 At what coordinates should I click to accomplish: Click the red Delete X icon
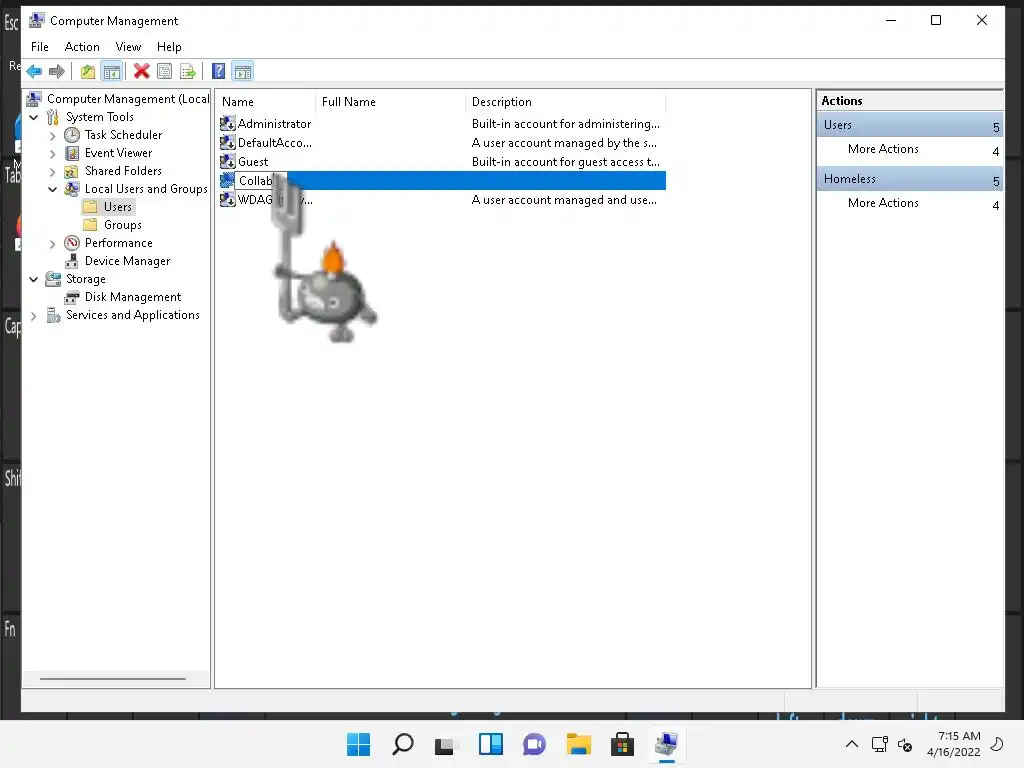[x=141, y=71]
